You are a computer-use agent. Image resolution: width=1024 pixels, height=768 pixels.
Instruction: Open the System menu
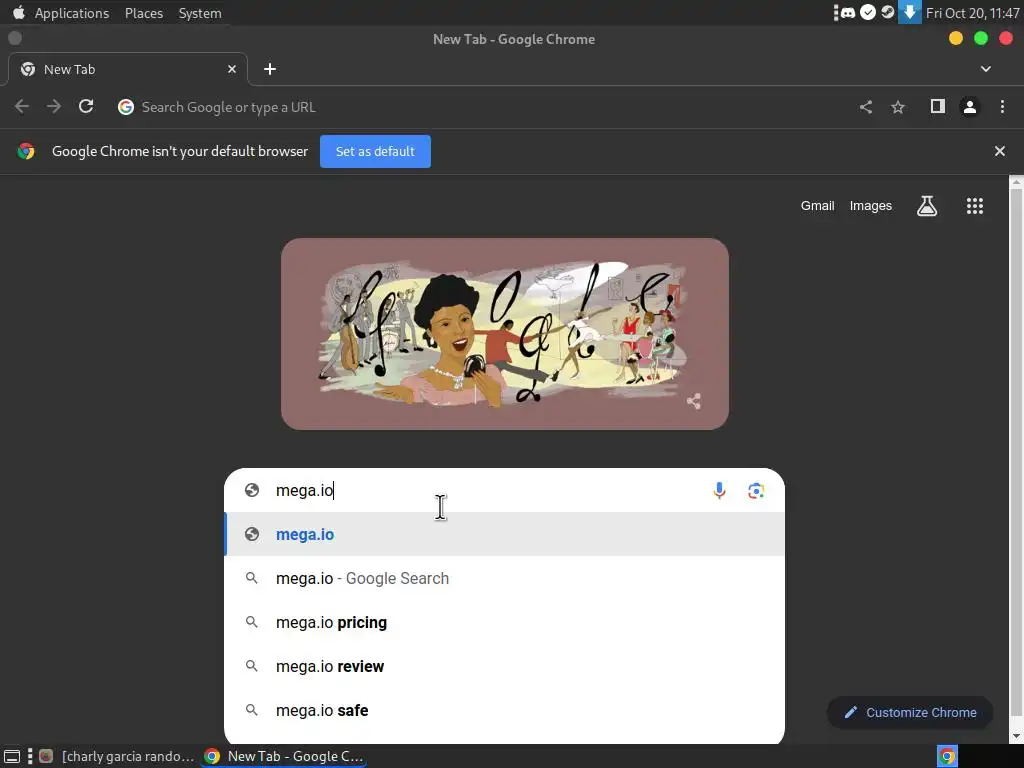coord(200,13)
